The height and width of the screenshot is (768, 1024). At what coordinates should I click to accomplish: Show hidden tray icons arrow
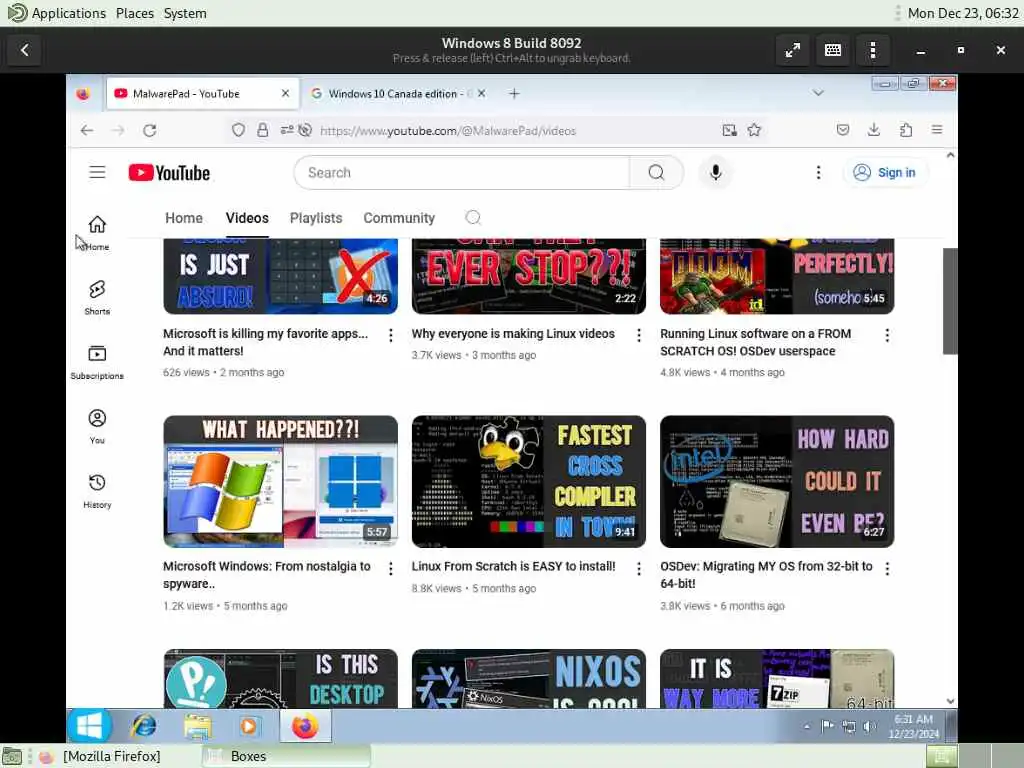[x=807, y=726]
